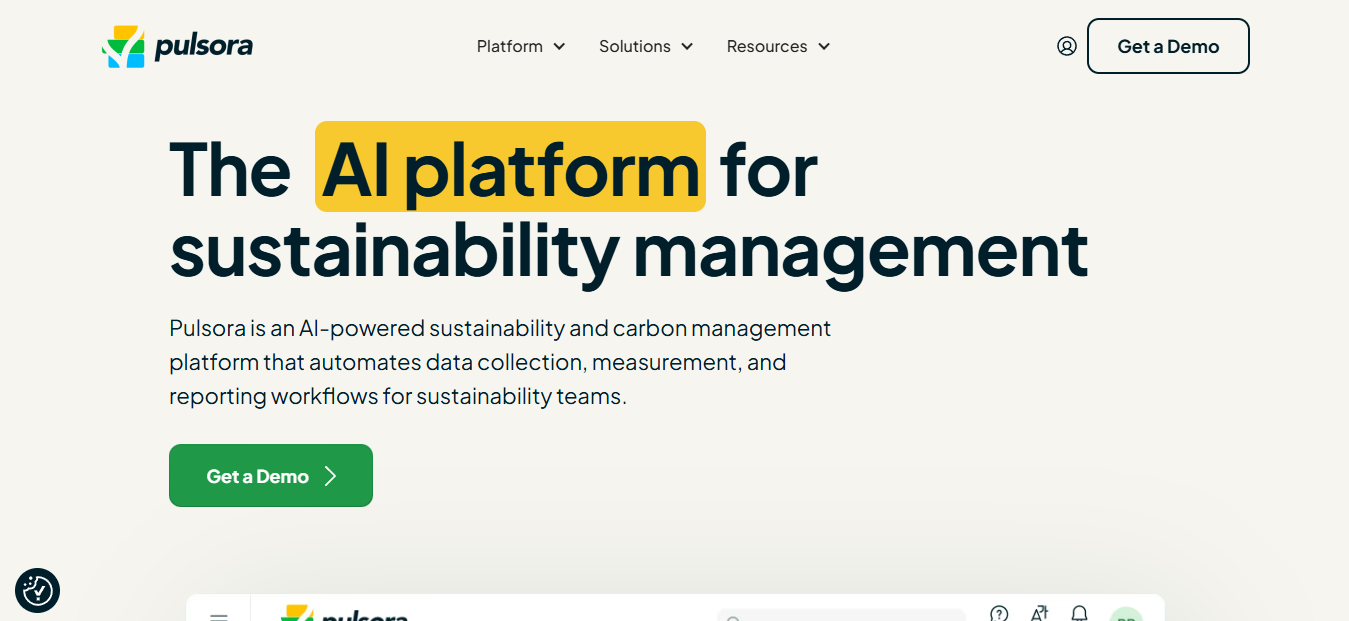Expand the Solutions chevron
Viewport: 1349px width, 621px height.
click(x=687, y=47)
